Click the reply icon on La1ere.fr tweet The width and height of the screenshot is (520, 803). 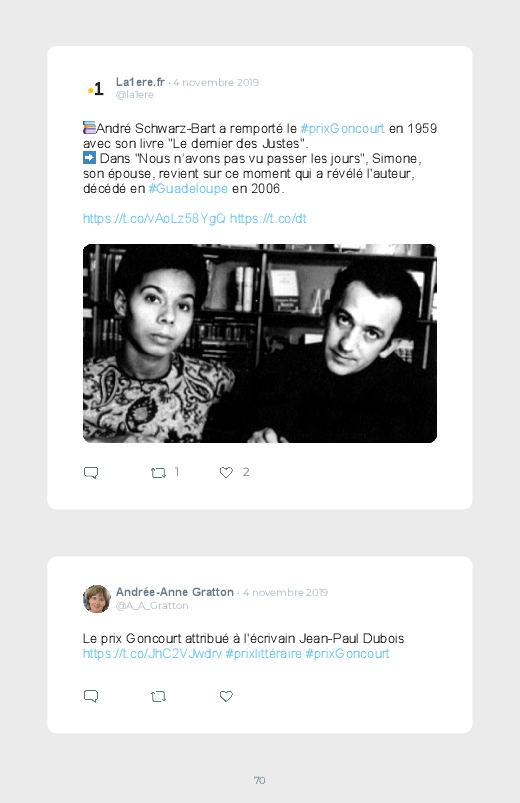coord(91,472)
